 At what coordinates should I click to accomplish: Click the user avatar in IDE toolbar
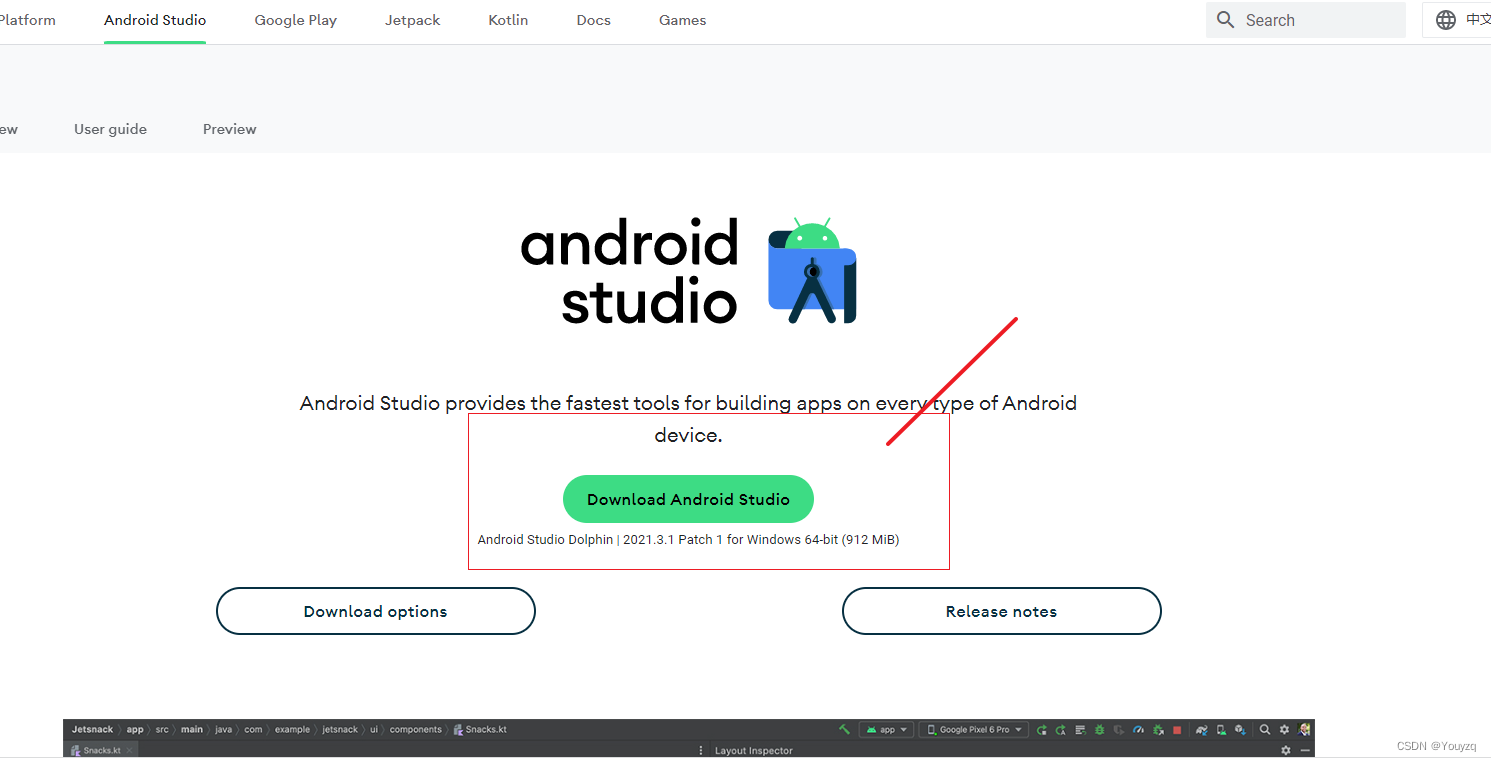(1304, 730)
